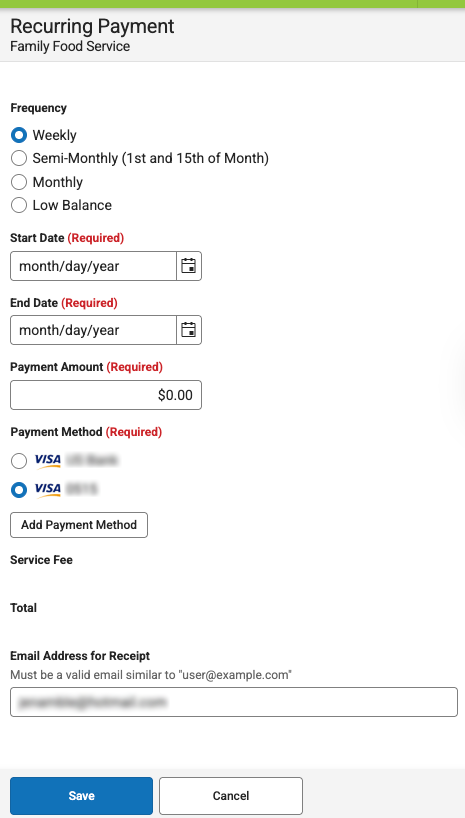Choose the Low Balance frequency option
The image size is (465, 818).
click(19, 205)
